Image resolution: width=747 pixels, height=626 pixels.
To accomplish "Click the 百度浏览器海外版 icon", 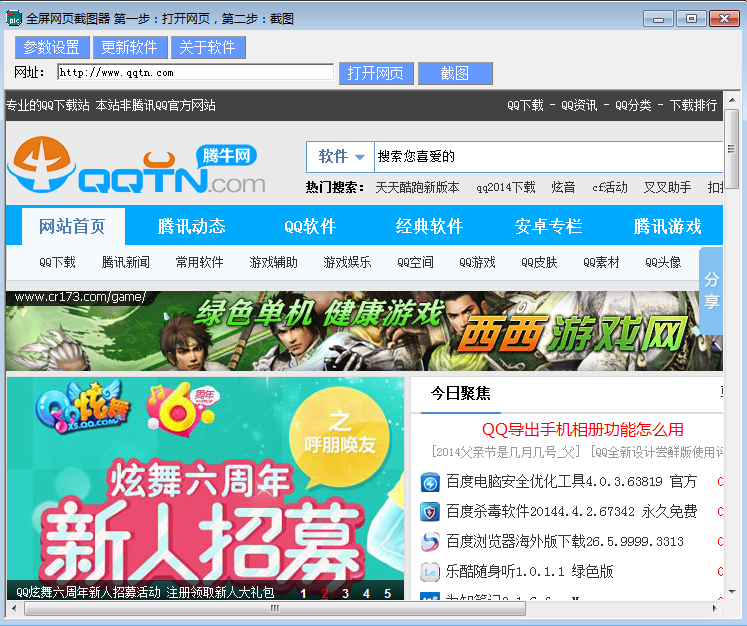I will coord(430,542).
